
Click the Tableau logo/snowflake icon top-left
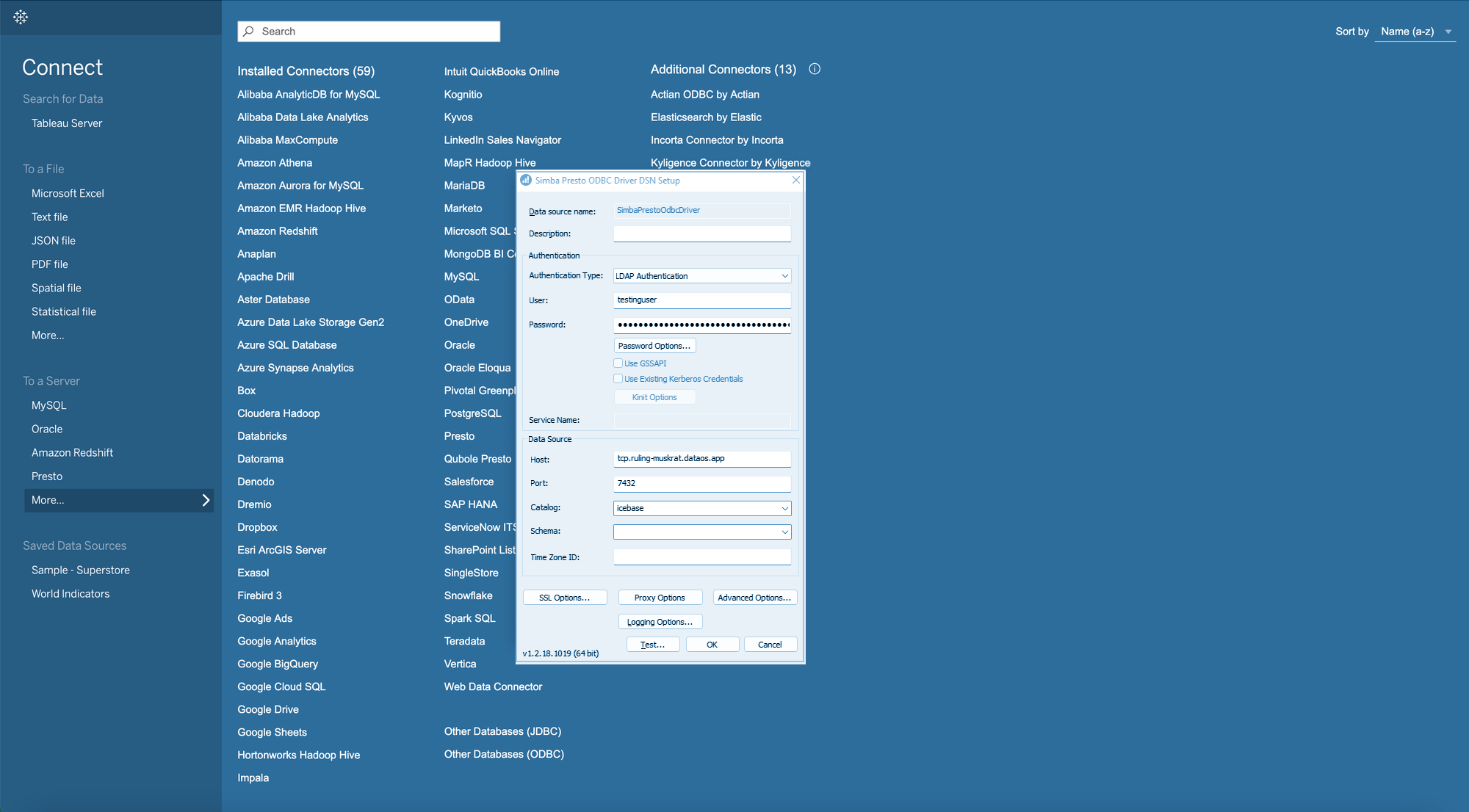point(20,15)
